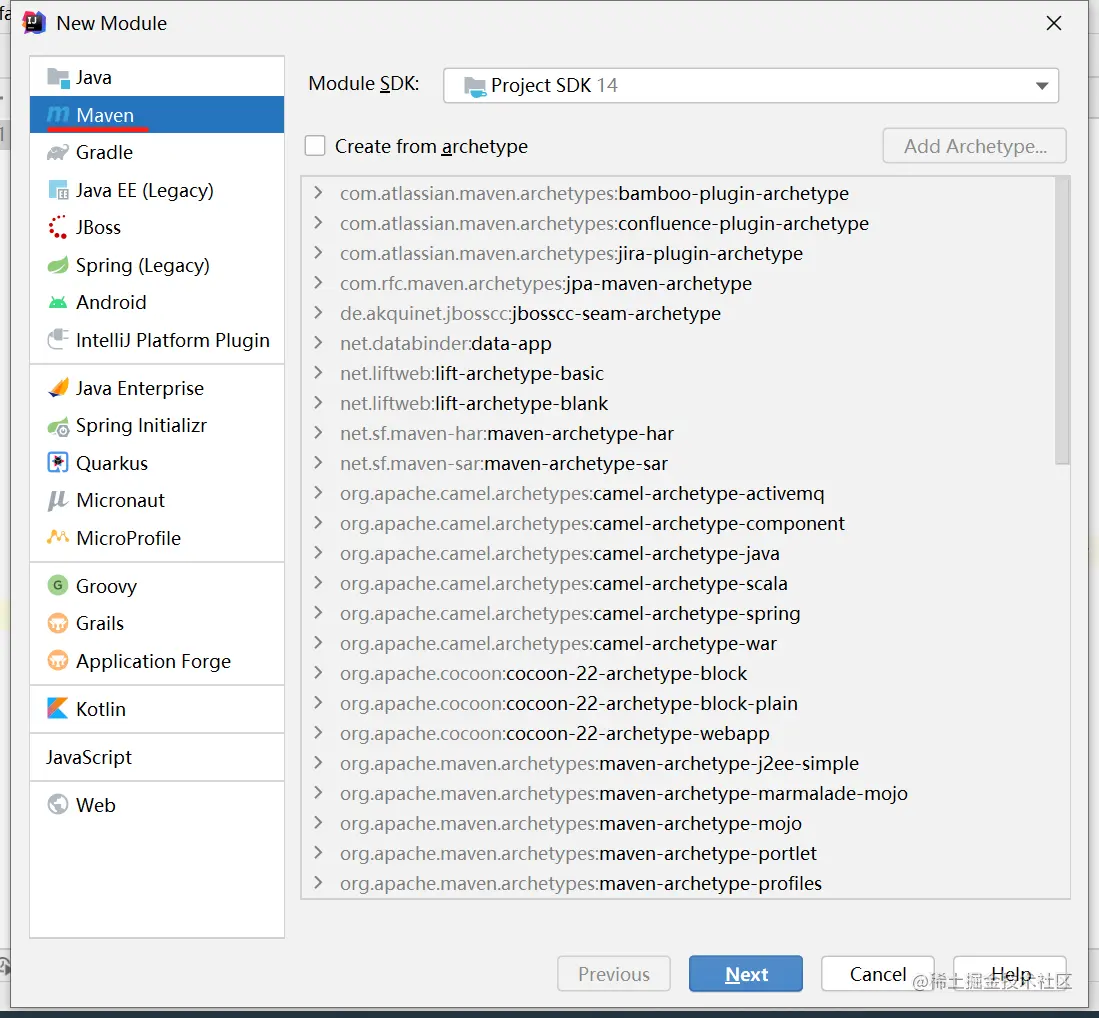The image size is (1099, 1018).
Task: Choose the Grails icon
Action: coord(58,623)
